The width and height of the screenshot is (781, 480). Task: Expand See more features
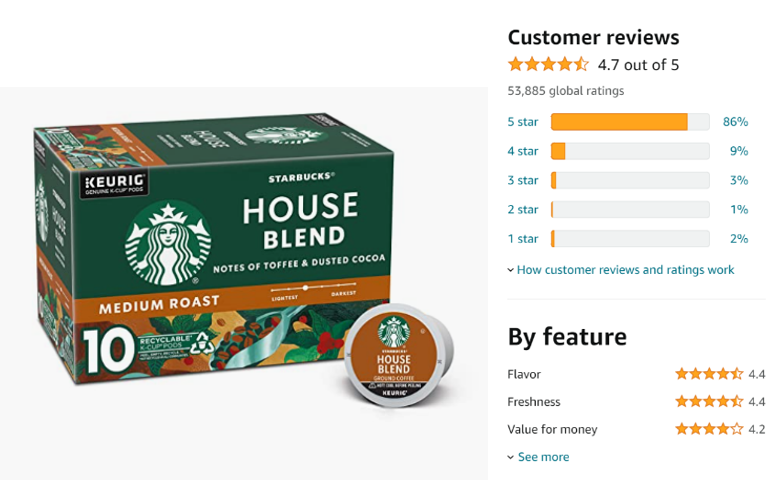pos(543,457)
